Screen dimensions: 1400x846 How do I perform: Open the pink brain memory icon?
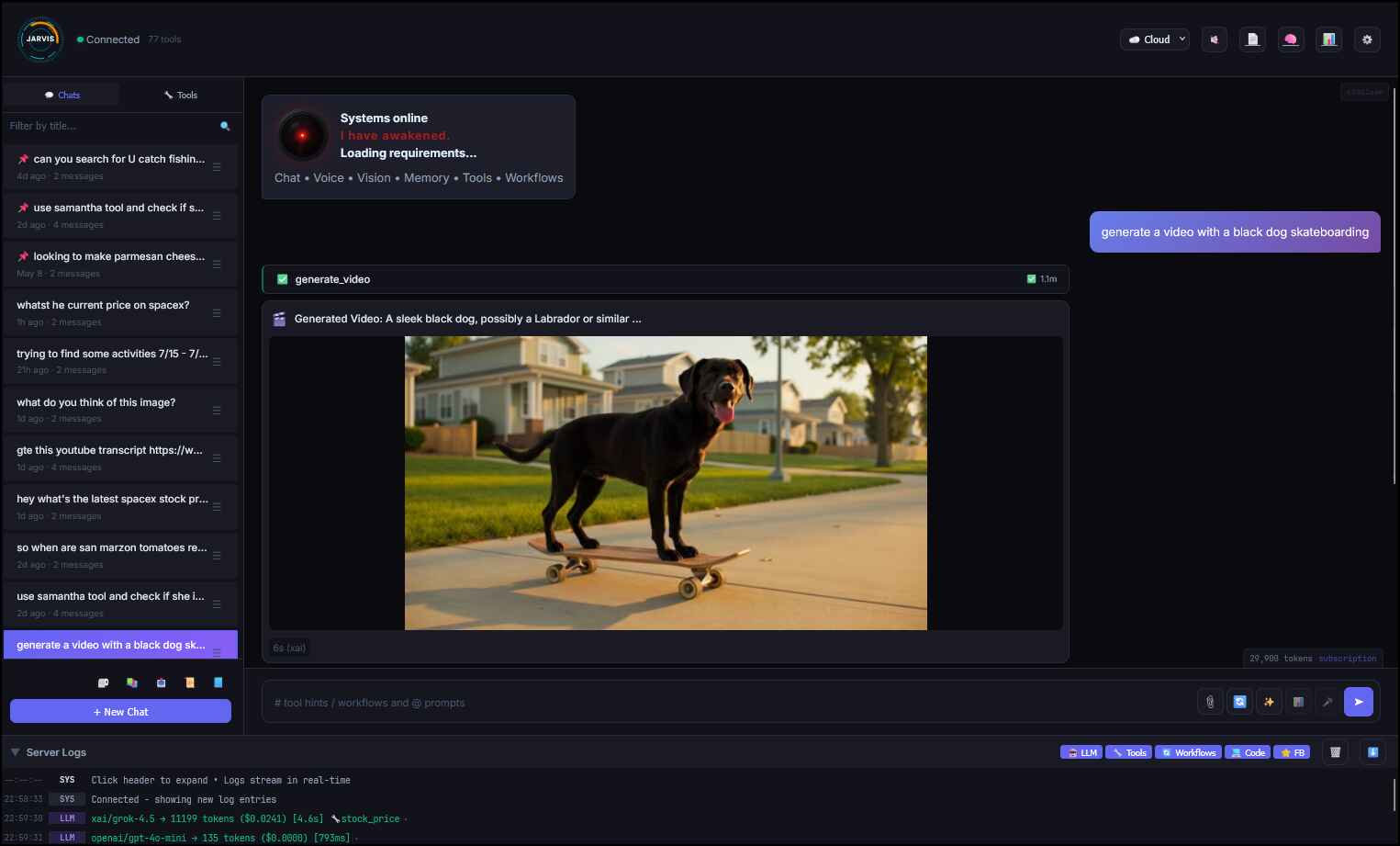1291,39
